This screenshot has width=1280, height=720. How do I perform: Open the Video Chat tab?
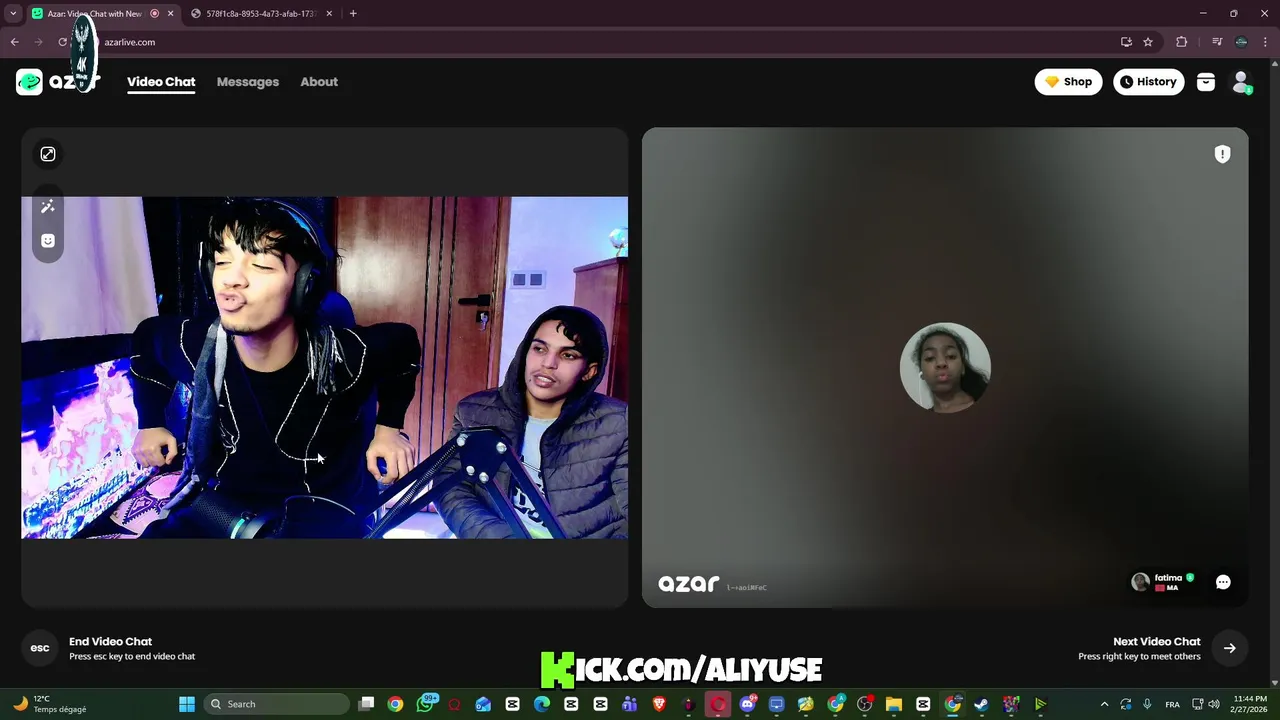click(x=161, y=82)
